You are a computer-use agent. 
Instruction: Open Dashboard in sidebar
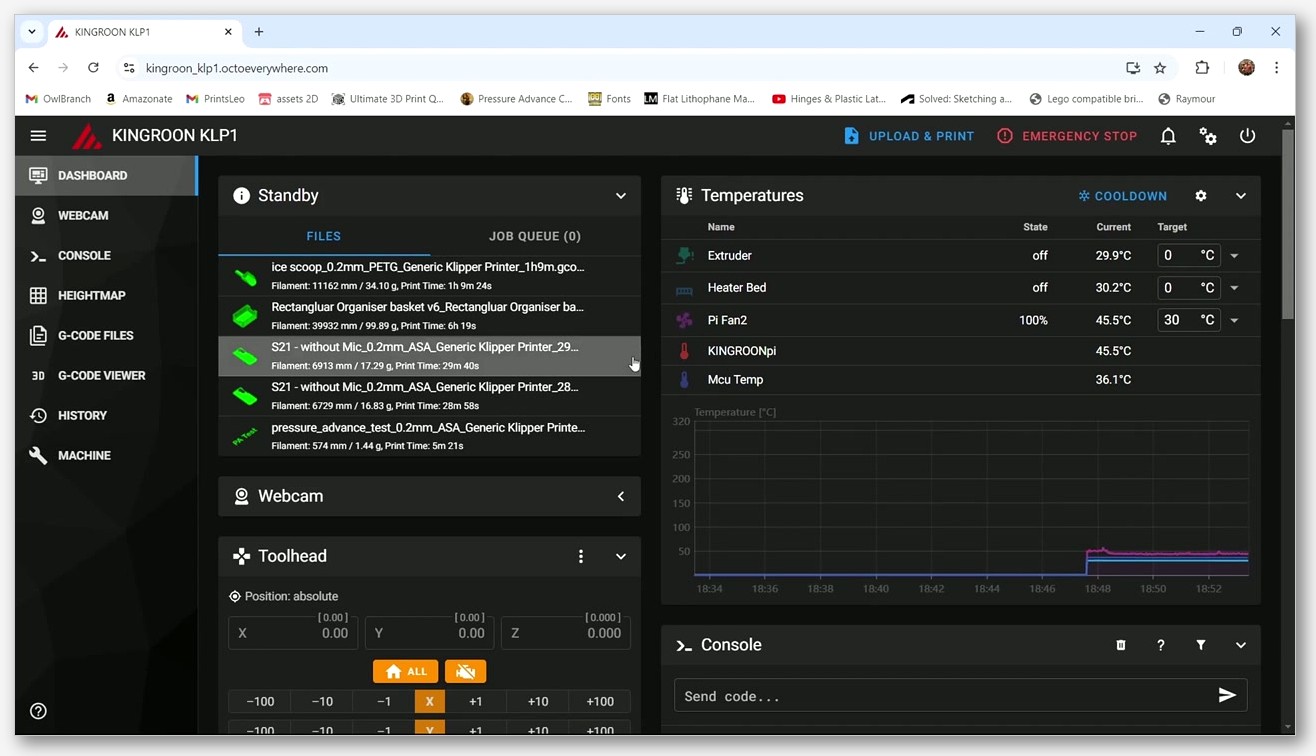point(106,176)
